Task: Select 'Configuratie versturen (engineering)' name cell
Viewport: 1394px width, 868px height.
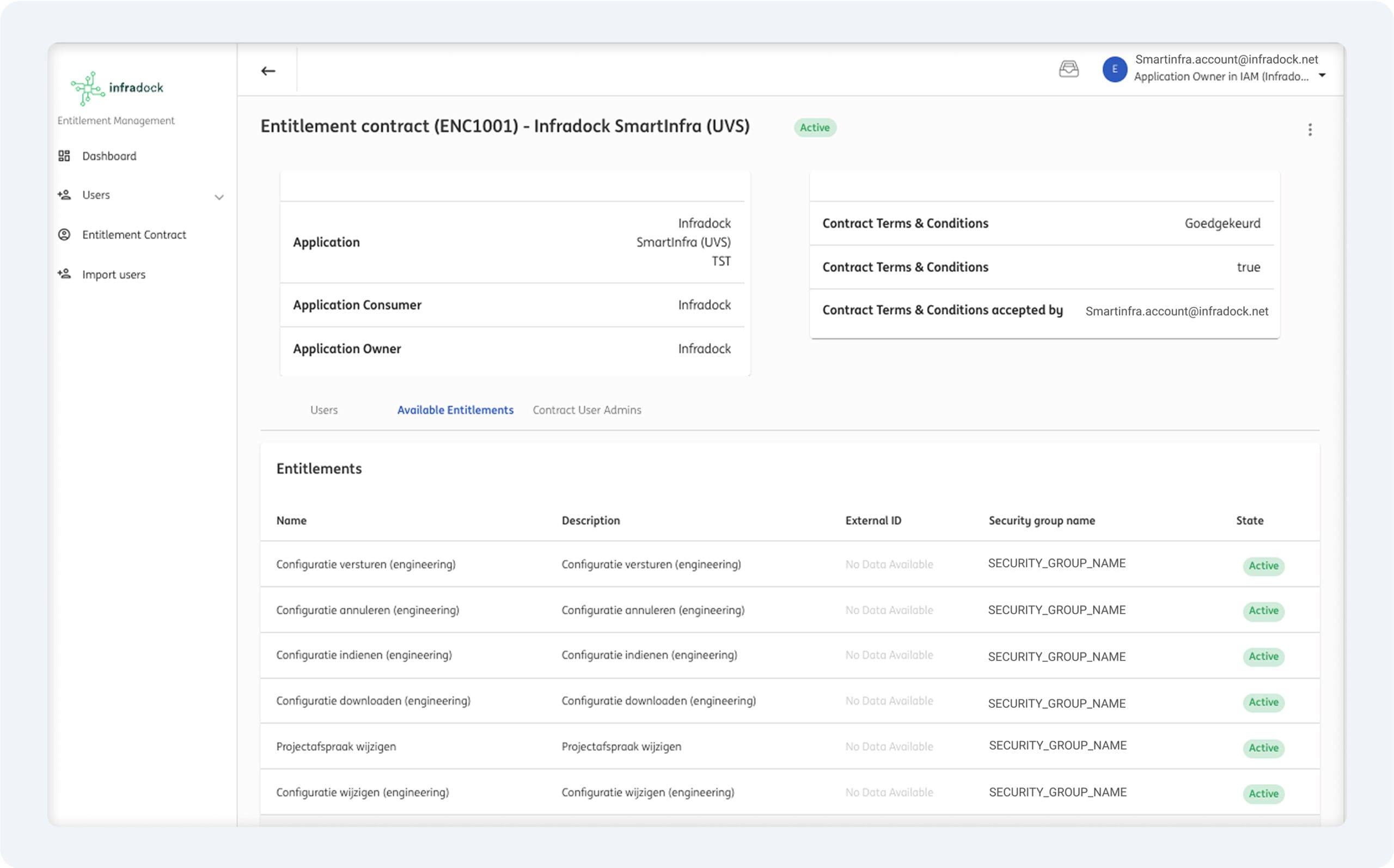Action: pyautogui.click(x=365, y=564)
